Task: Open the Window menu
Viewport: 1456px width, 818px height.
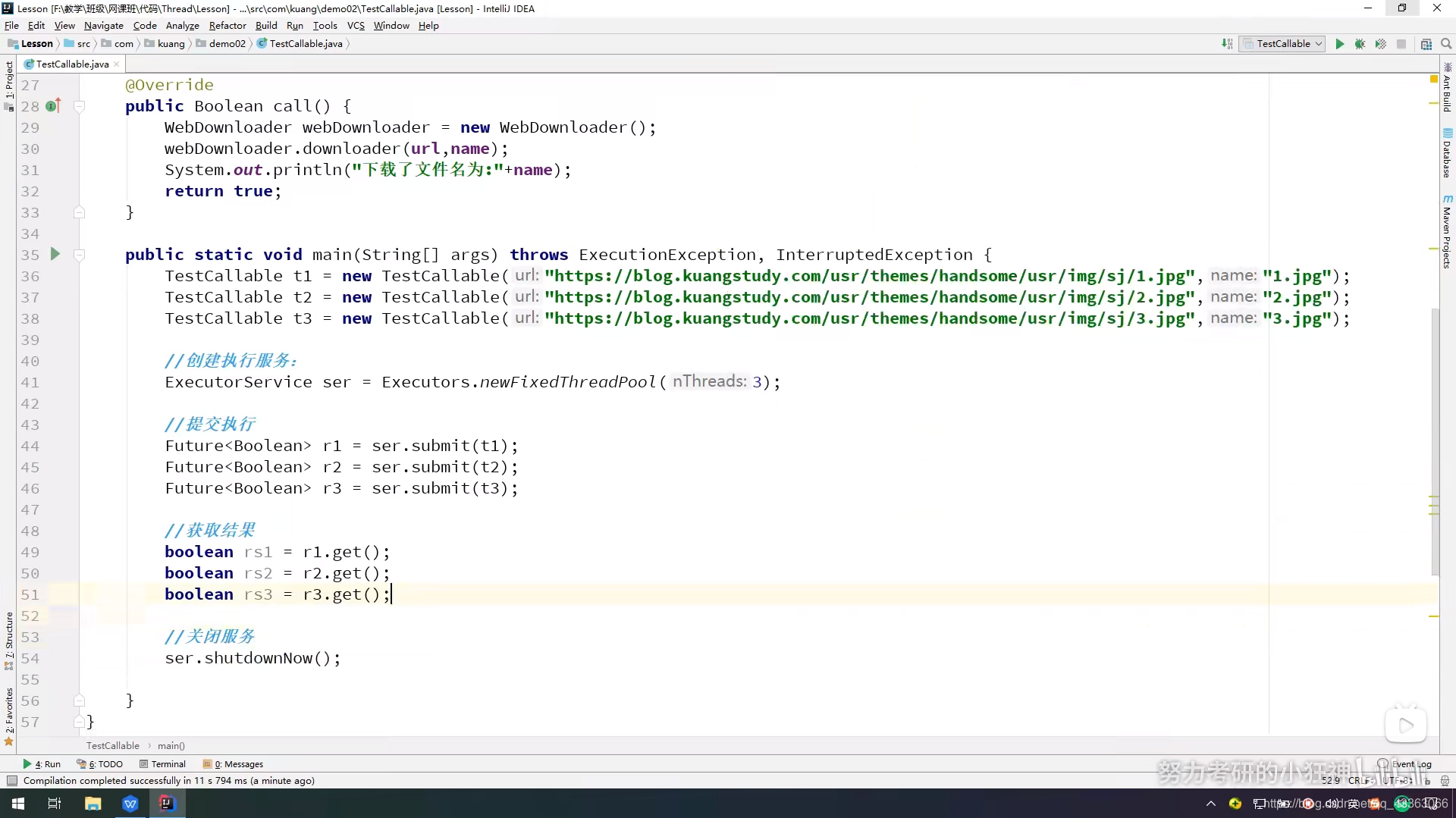Action: [391, 26]
